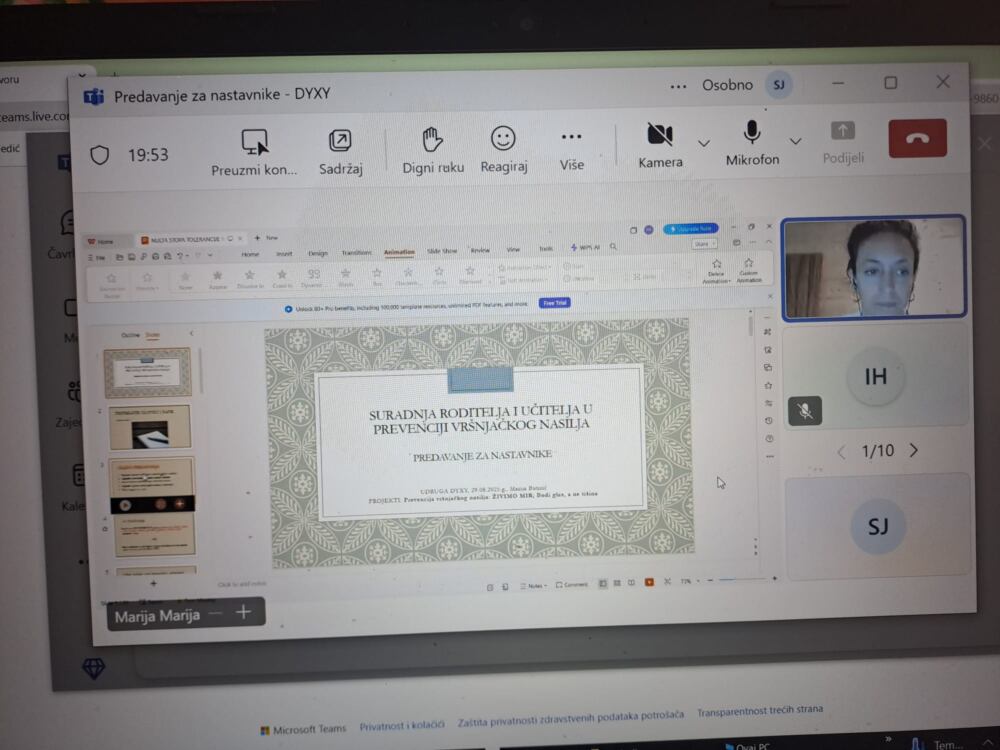Screen dimensions: 1000x750
Task: Expand the Mikrofon options dropdown arrow
Action: click(x=796, y=141)
